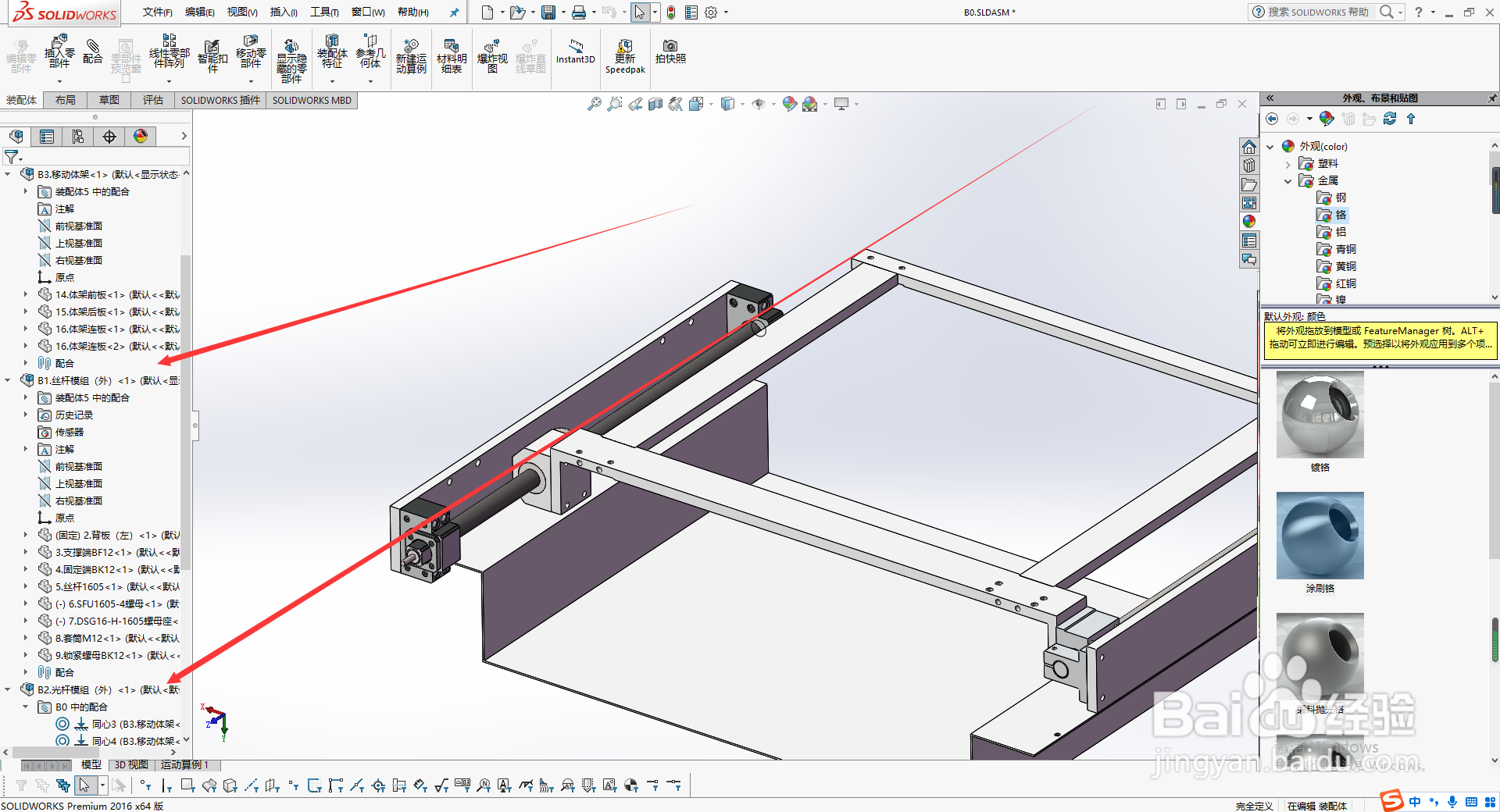Open the 材料明细表 (Bill of Materials) tool
Viewport: 1500px width, 812px height.
[x=452, y=56]
